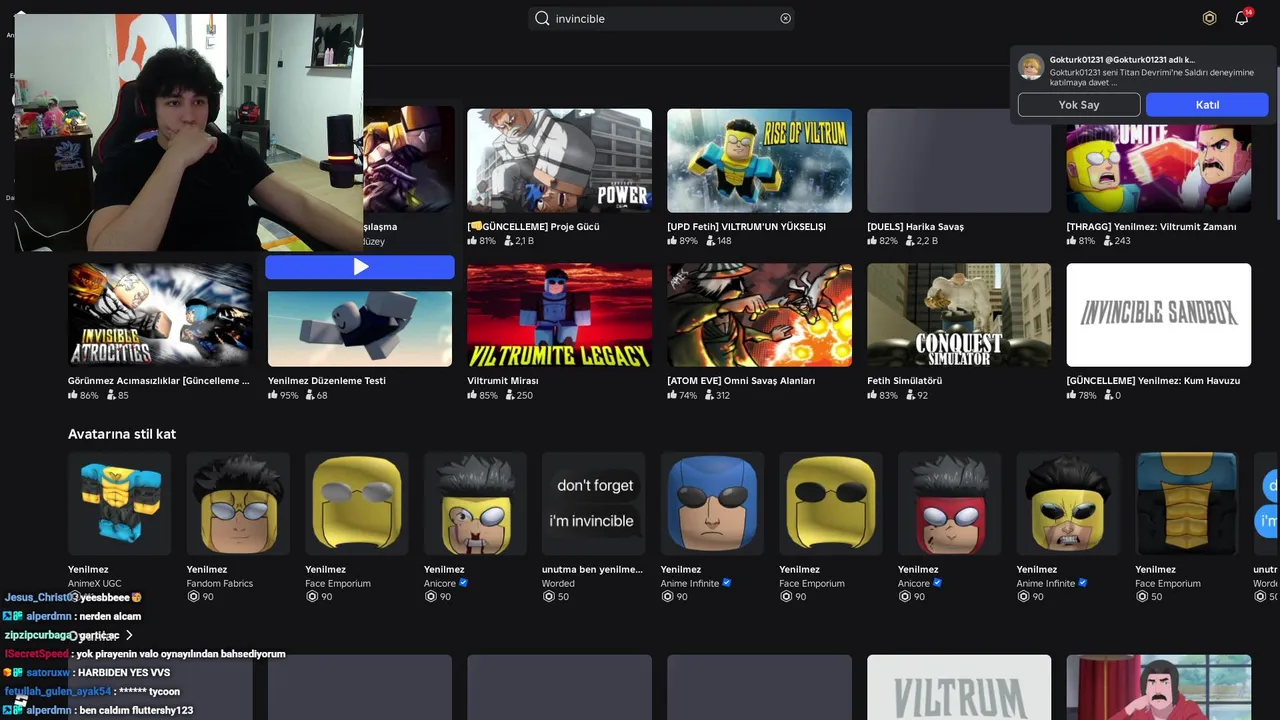Click Robux price icon under Worded item
Screen dimensions: 1280x720
click(x=548, y=597)
